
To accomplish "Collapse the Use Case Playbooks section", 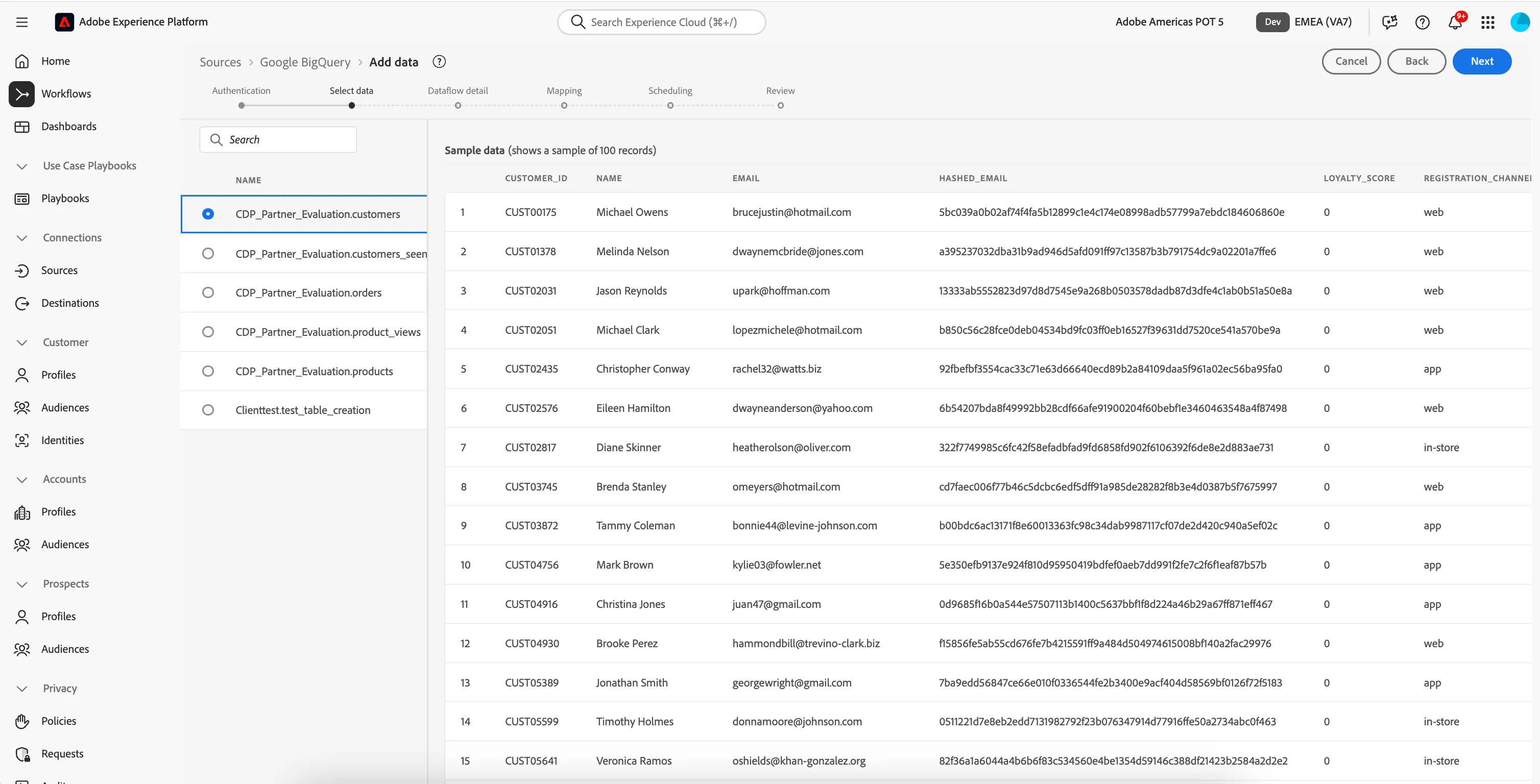I will 22,166.
